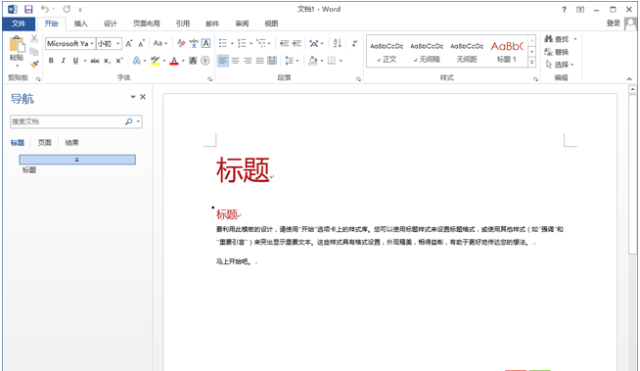Apply red font color swatch

(x=174, y=61)
